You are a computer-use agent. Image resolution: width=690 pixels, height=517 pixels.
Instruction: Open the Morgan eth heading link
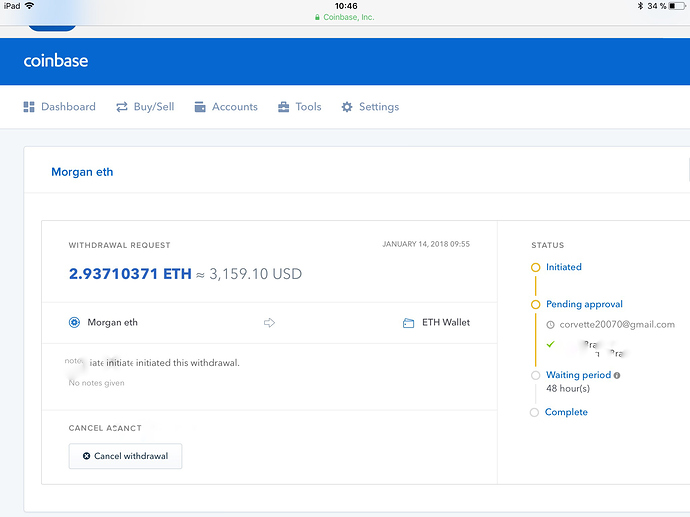tap(82, 172)
